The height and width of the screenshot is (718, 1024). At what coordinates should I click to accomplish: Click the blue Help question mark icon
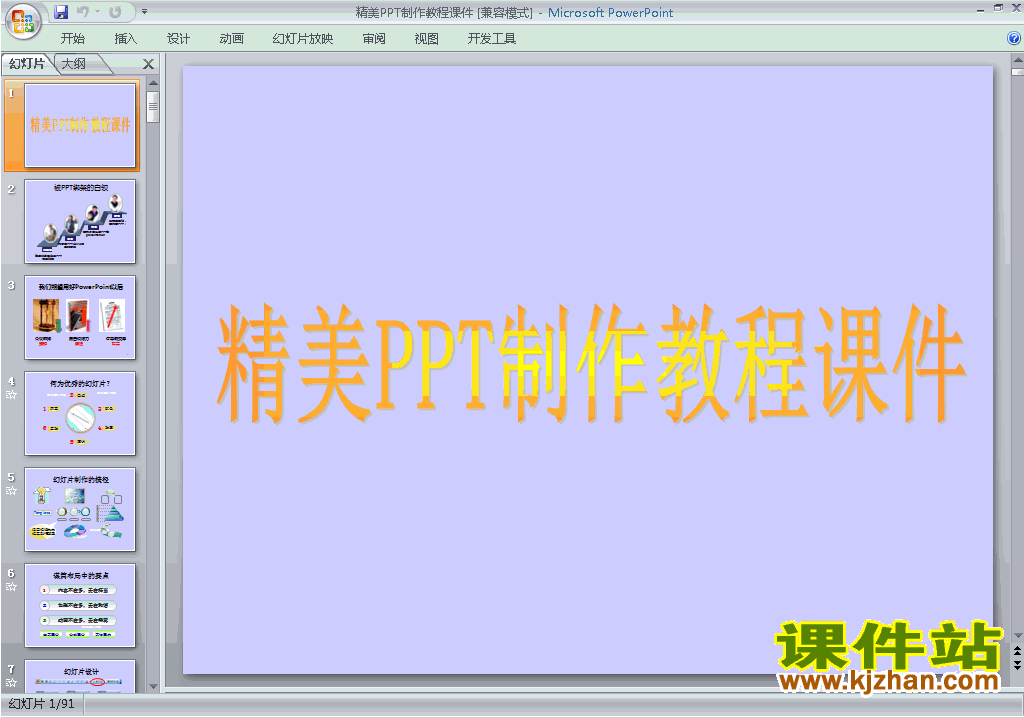point(1014,39)
